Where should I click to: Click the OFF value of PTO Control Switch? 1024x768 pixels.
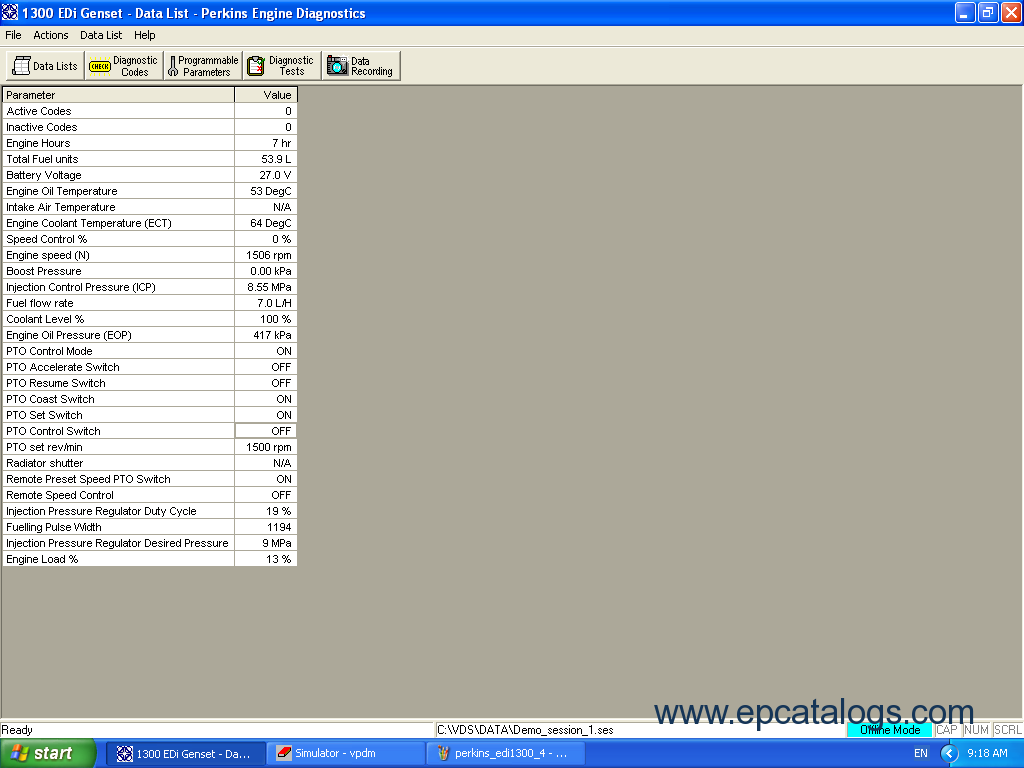pyautogui.click(x=266, y=431)
